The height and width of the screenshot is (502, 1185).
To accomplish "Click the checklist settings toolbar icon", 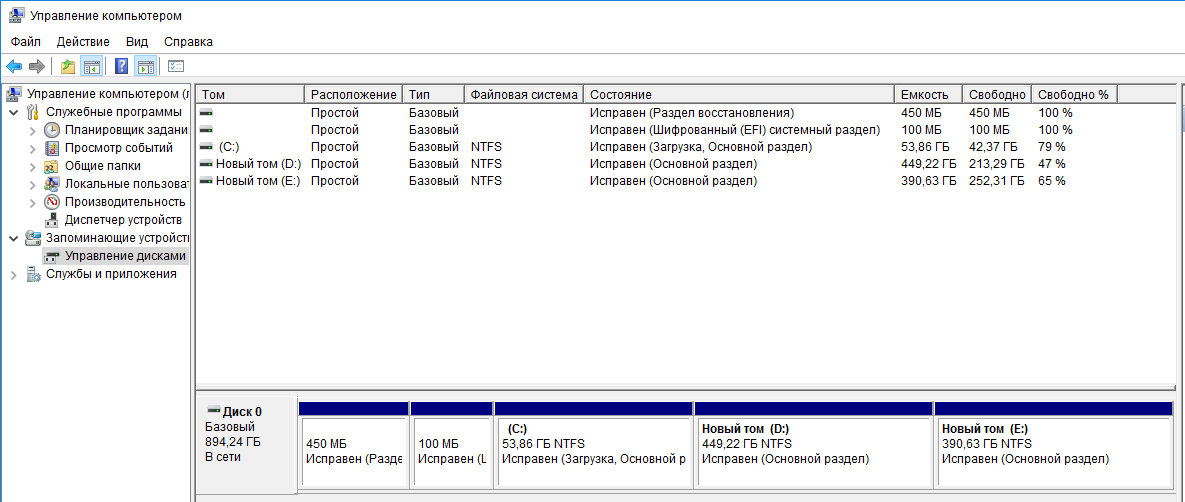I will click(176, 67).
